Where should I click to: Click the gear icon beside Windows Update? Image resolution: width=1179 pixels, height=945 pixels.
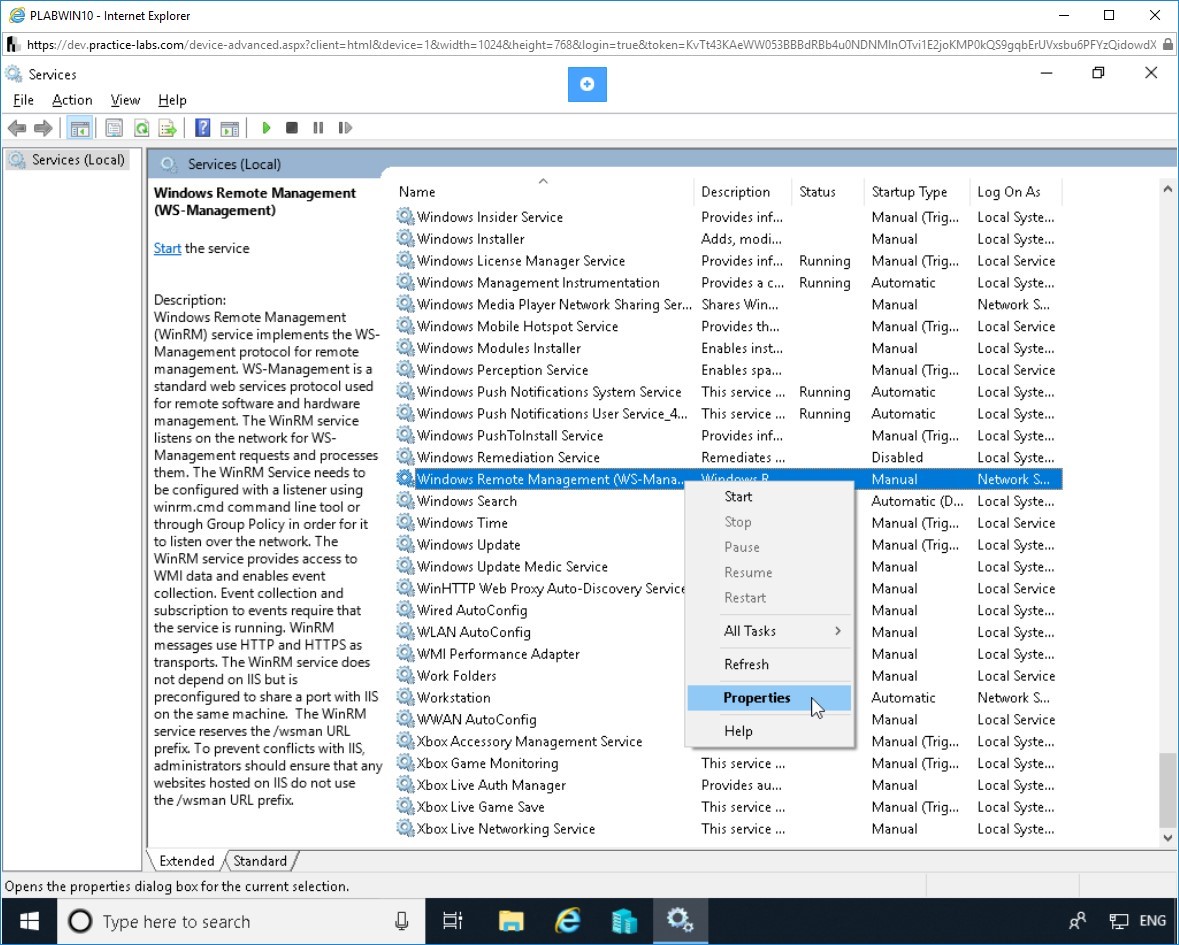tap(405, 544)
